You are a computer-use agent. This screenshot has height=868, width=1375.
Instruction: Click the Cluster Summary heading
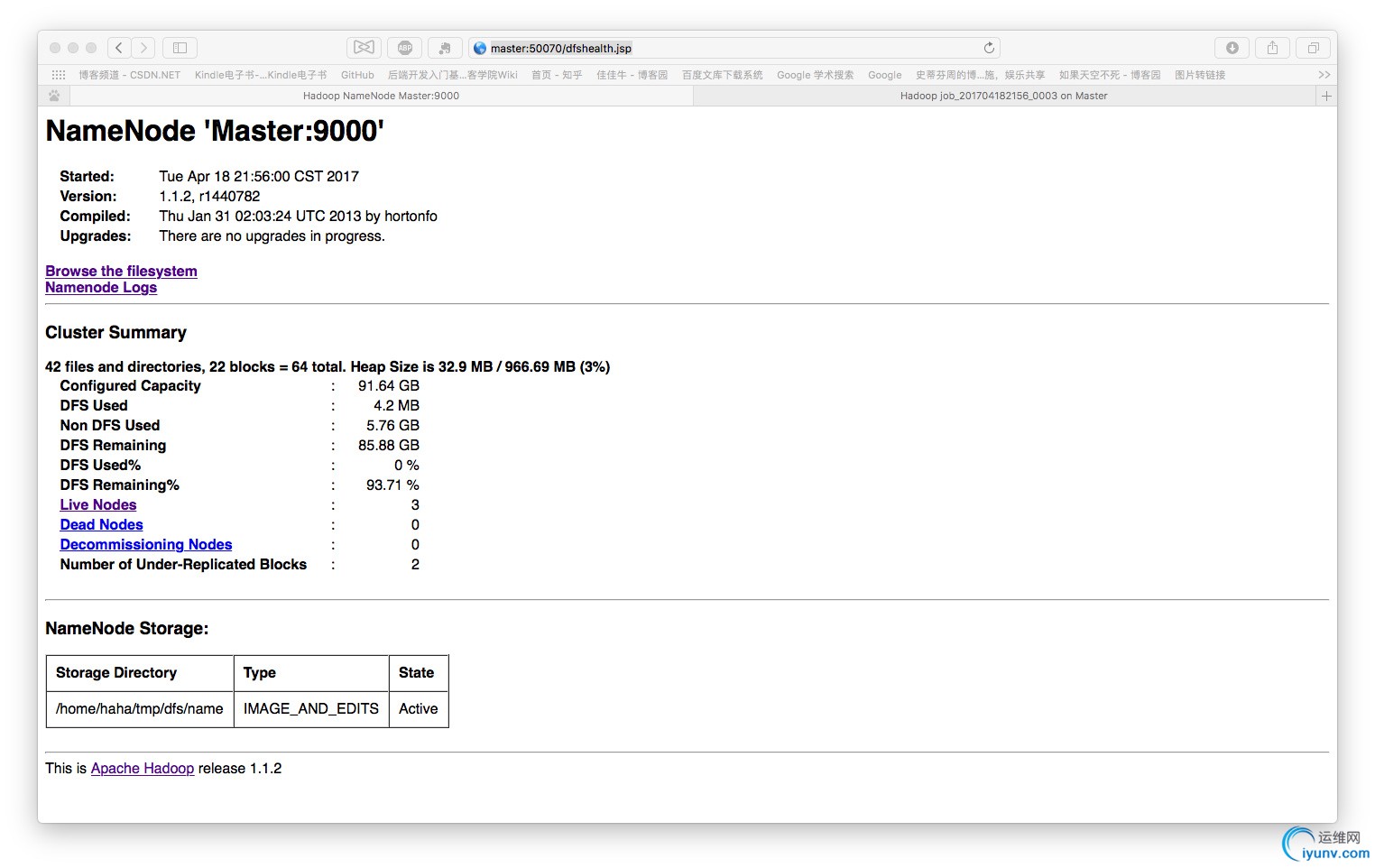(x=115, y=332)
